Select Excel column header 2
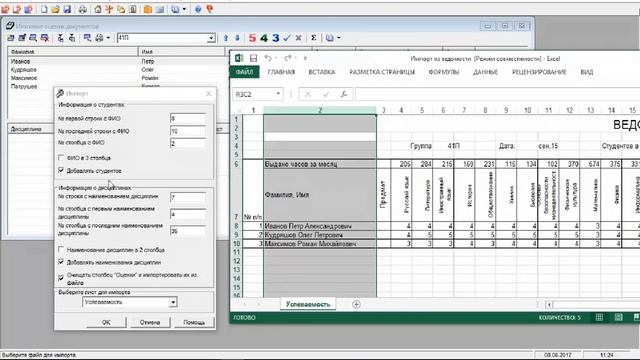This screenshot has width=640, height=360. [x=320, y=110]
